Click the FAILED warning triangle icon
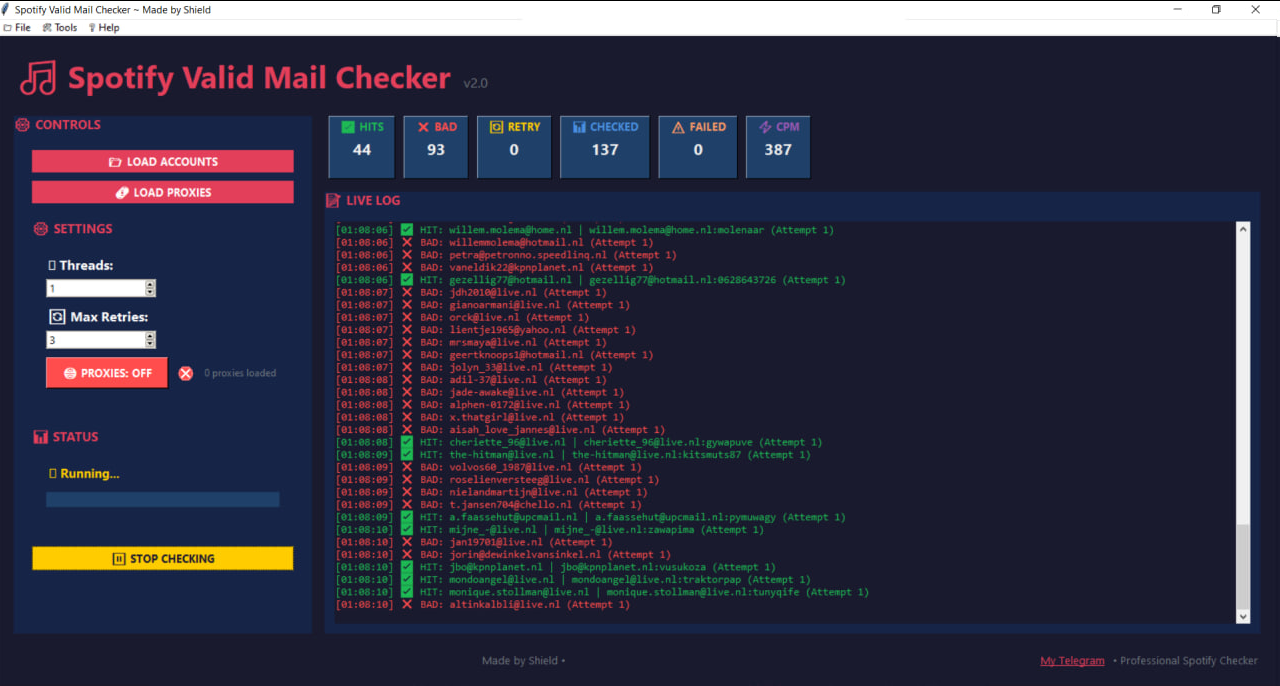The width and height of the screenshot is (1280, 686). (x=678, y=127)
